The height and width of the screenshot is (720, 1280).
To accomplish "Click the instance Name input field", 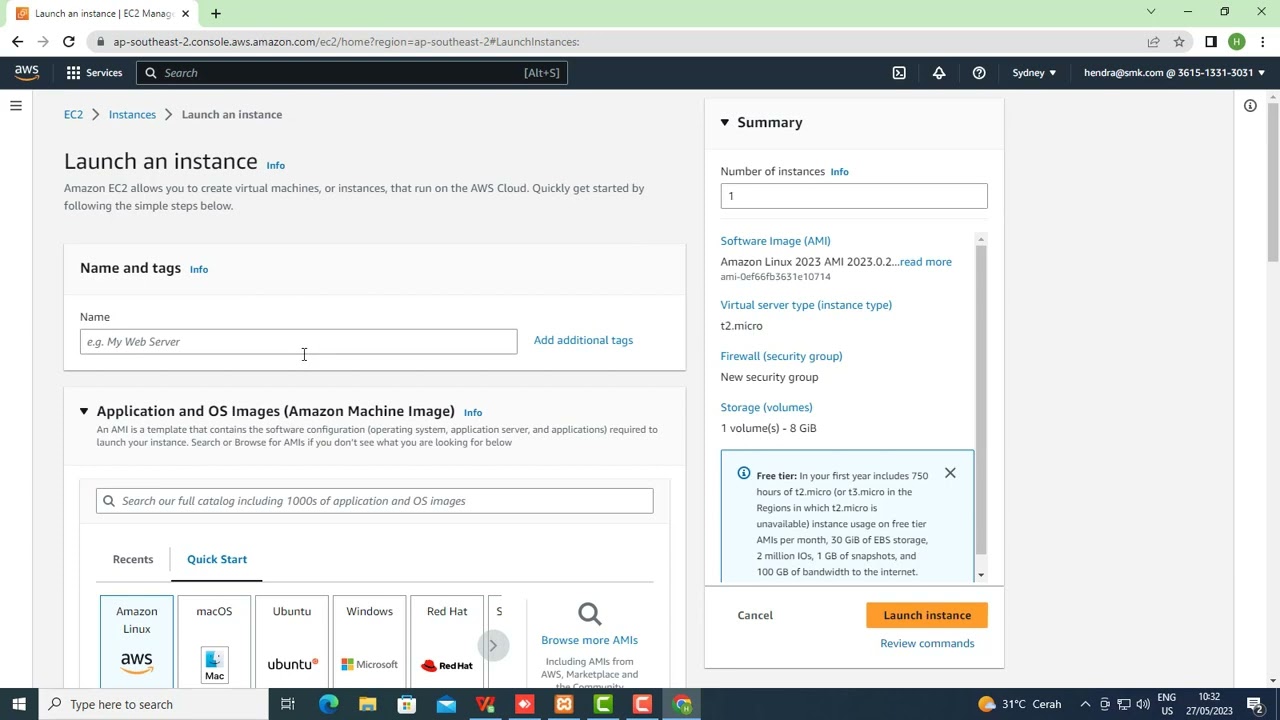I will coord(298,341).
